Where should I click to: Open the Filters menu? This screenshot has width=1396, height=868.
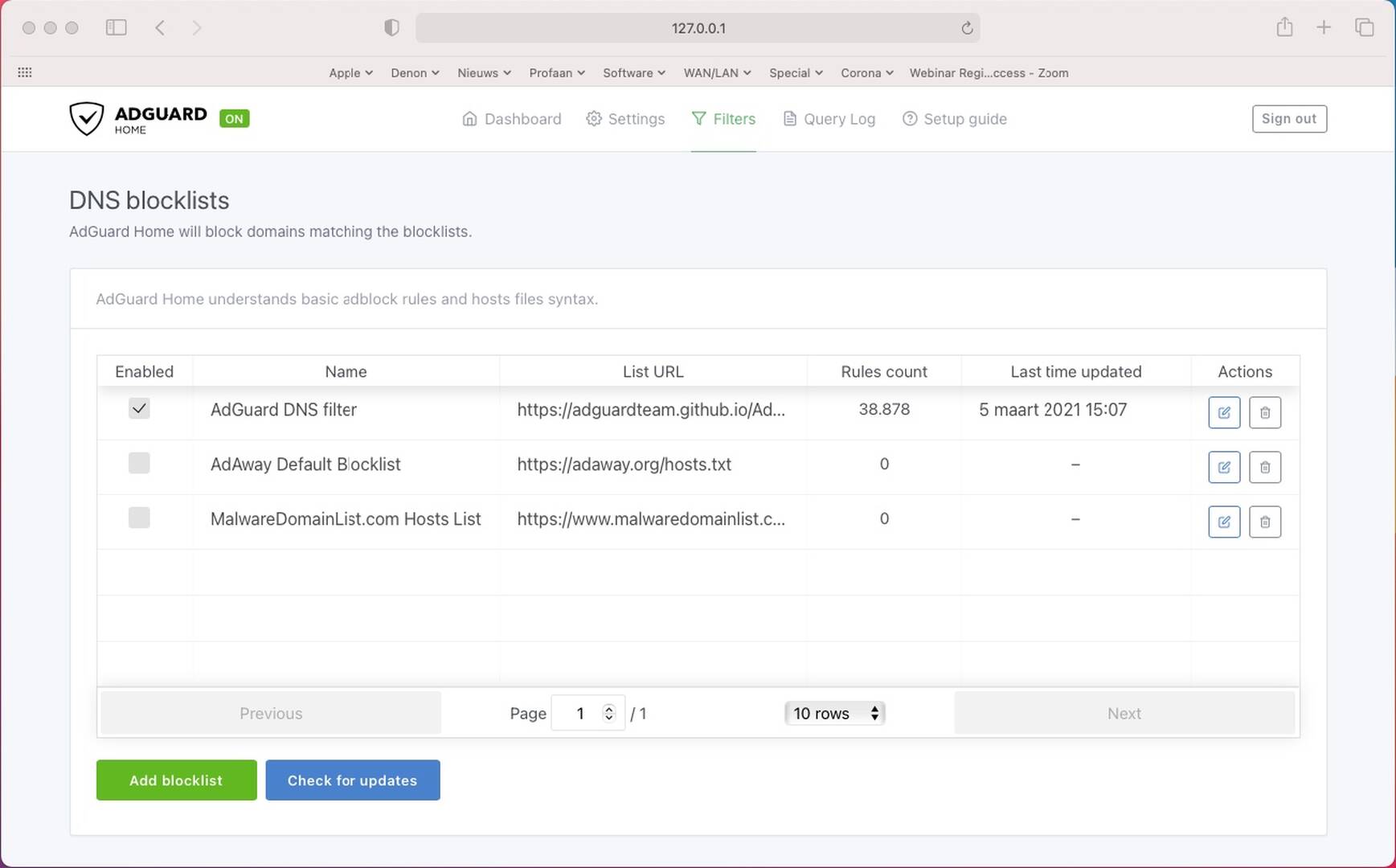pos(723,119)
